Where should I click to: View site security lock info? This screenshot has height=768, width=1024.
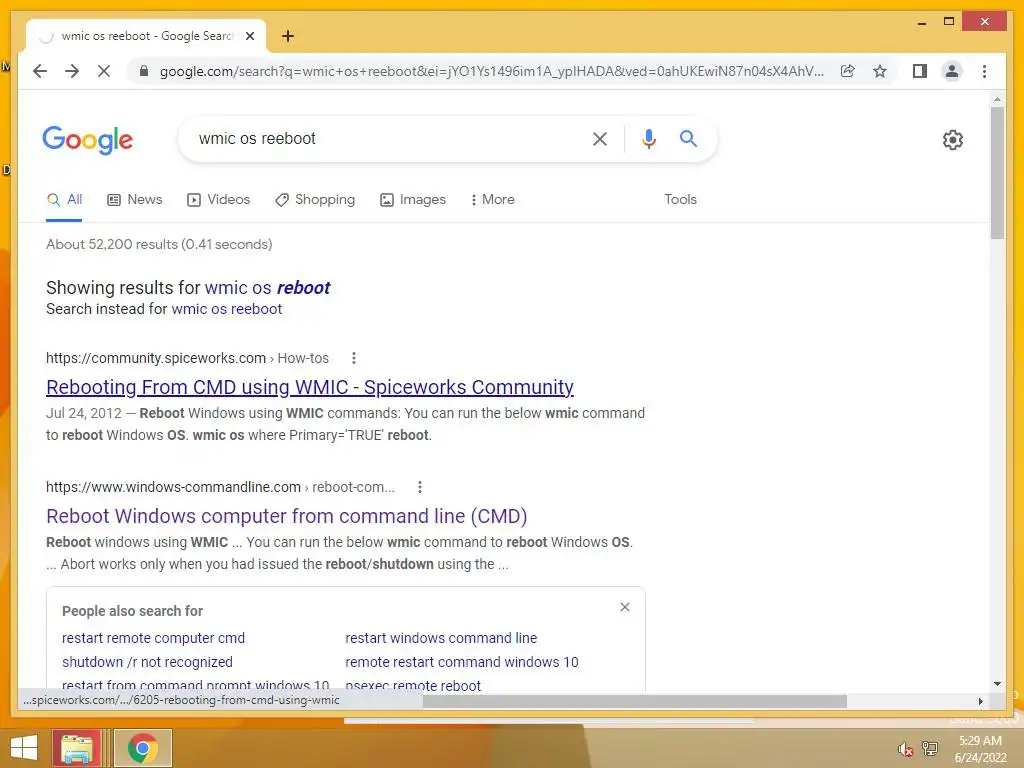pos(144,71)
